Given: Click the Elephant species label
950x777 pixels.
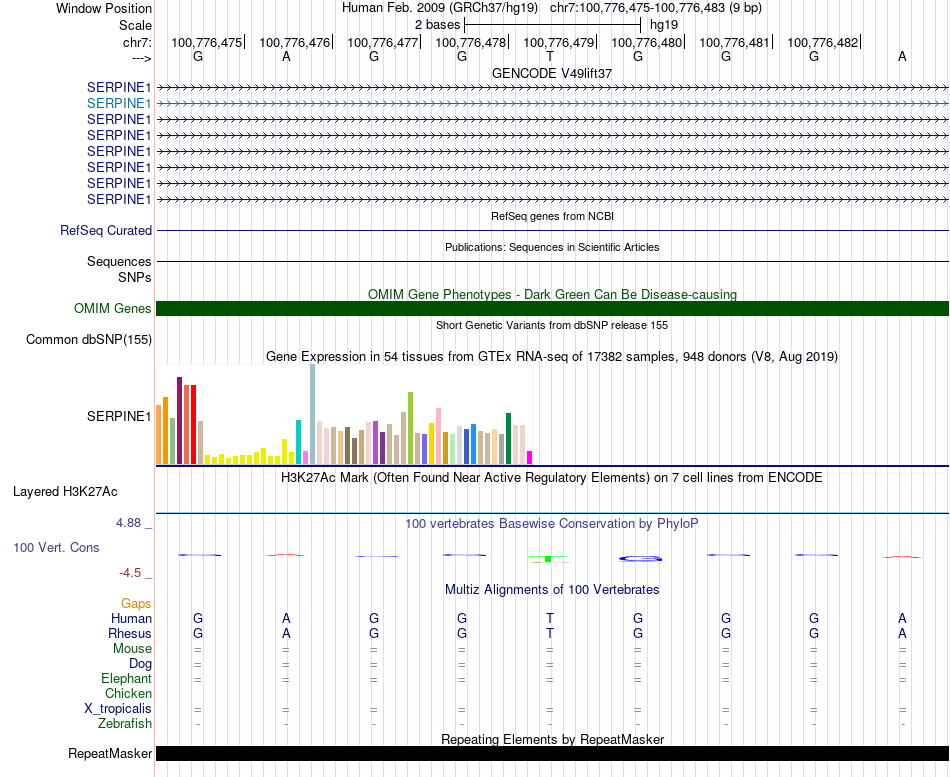Looking at the screenshot, I should [x=127, y=679].
